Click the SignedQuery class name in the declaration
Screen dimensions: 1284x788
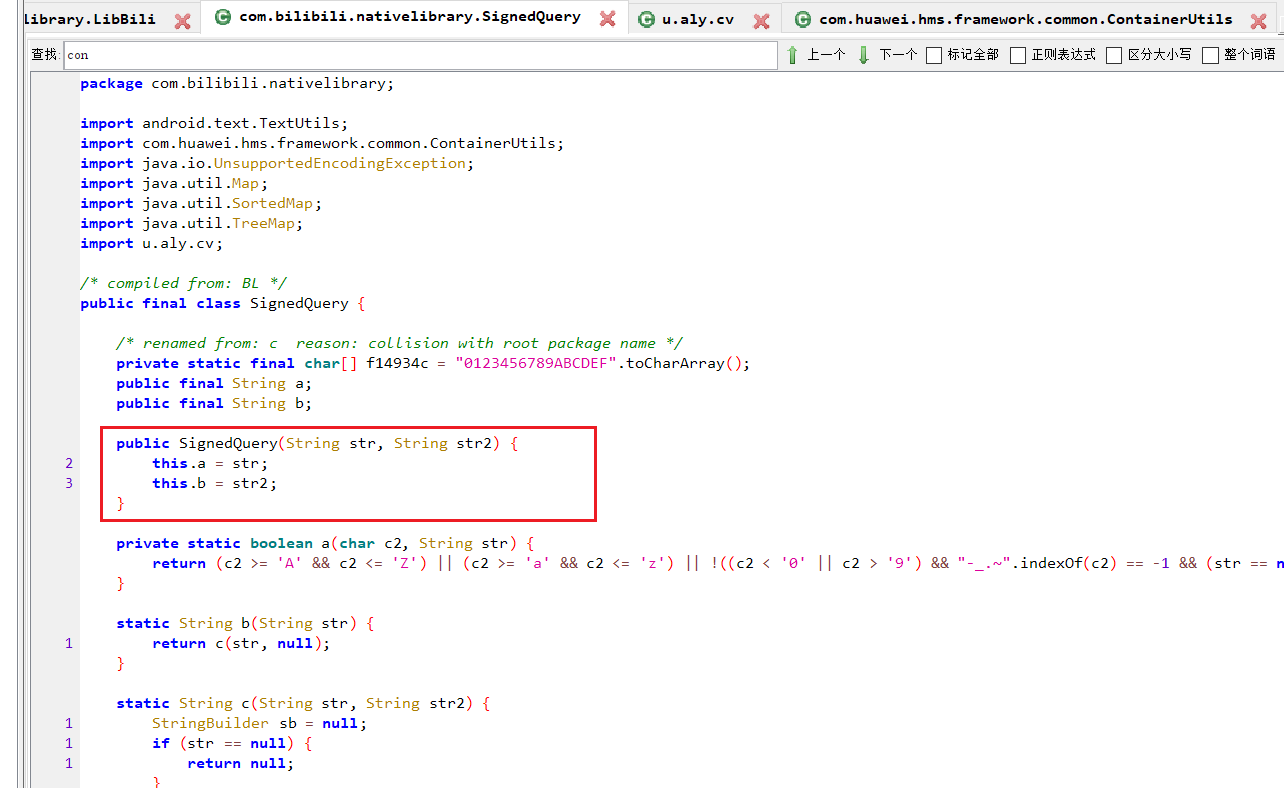tap(299, 303)
